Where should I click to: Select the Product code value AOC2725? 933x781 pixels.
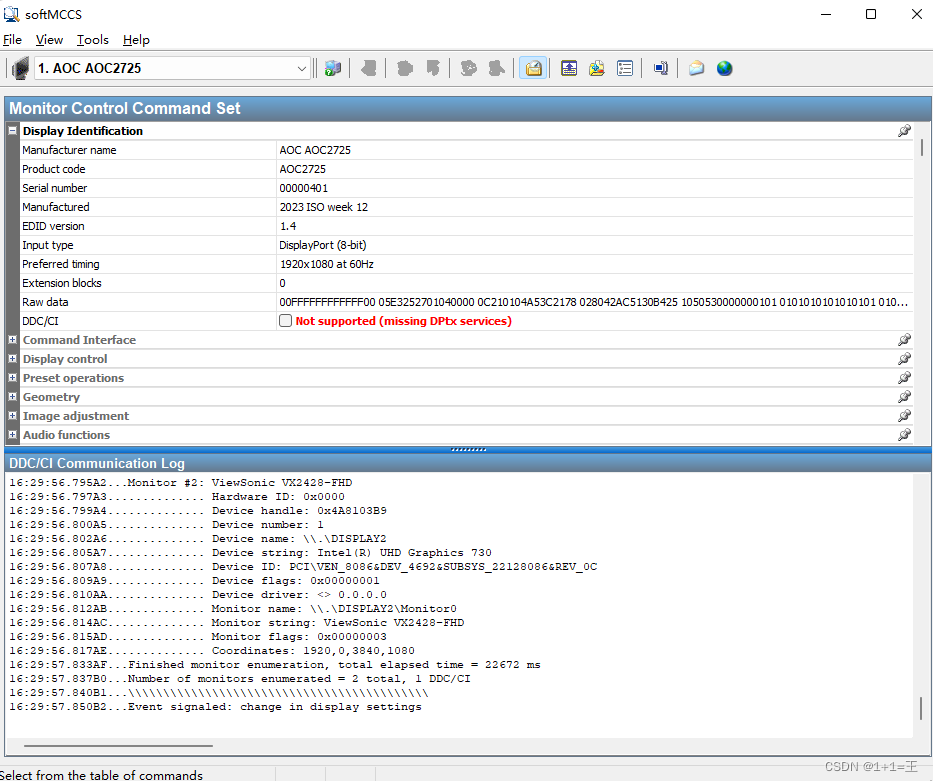point(302,169)
